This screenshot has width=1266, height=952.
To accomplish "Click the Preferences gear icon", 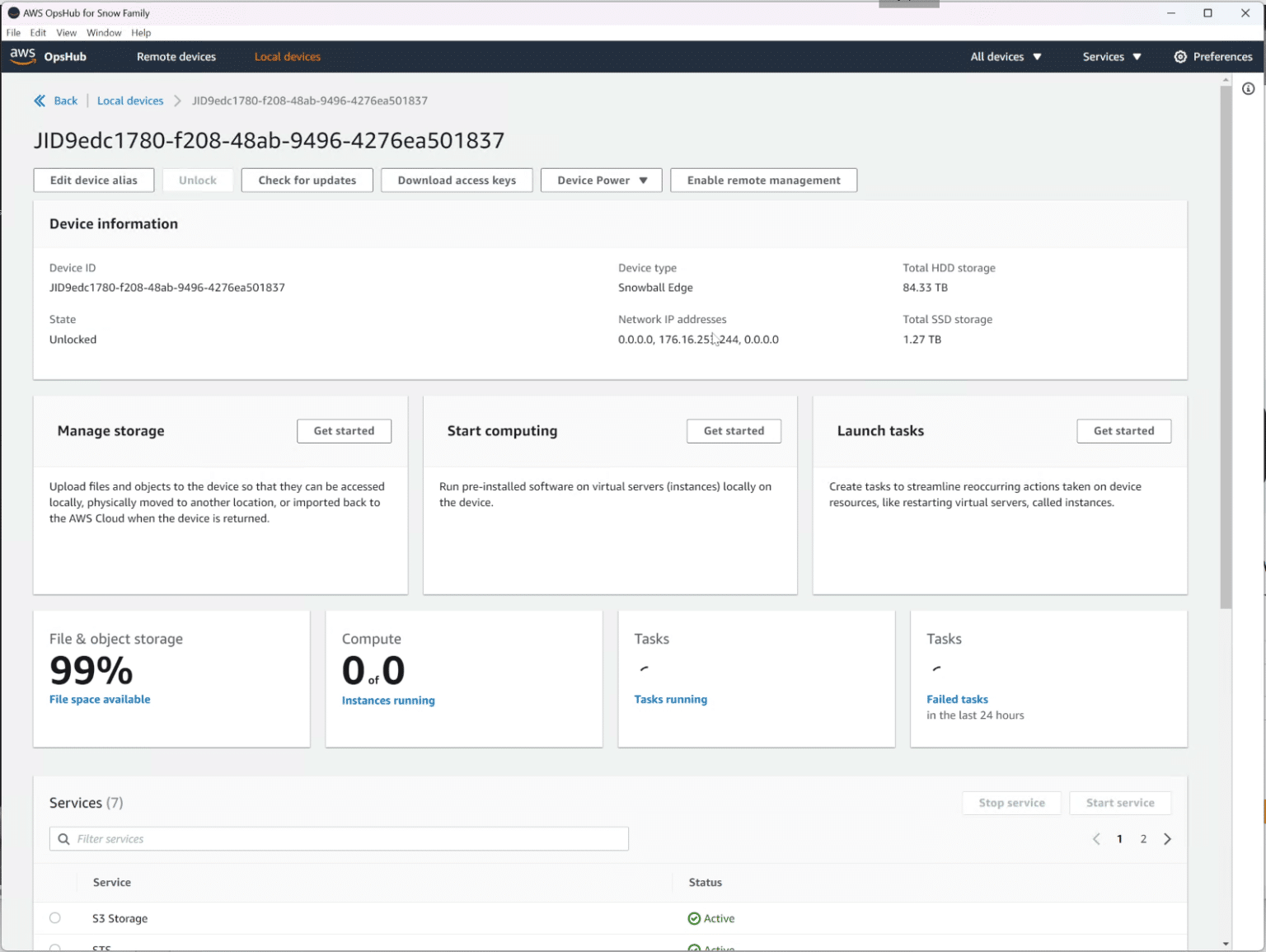I will click(1180, 57).
